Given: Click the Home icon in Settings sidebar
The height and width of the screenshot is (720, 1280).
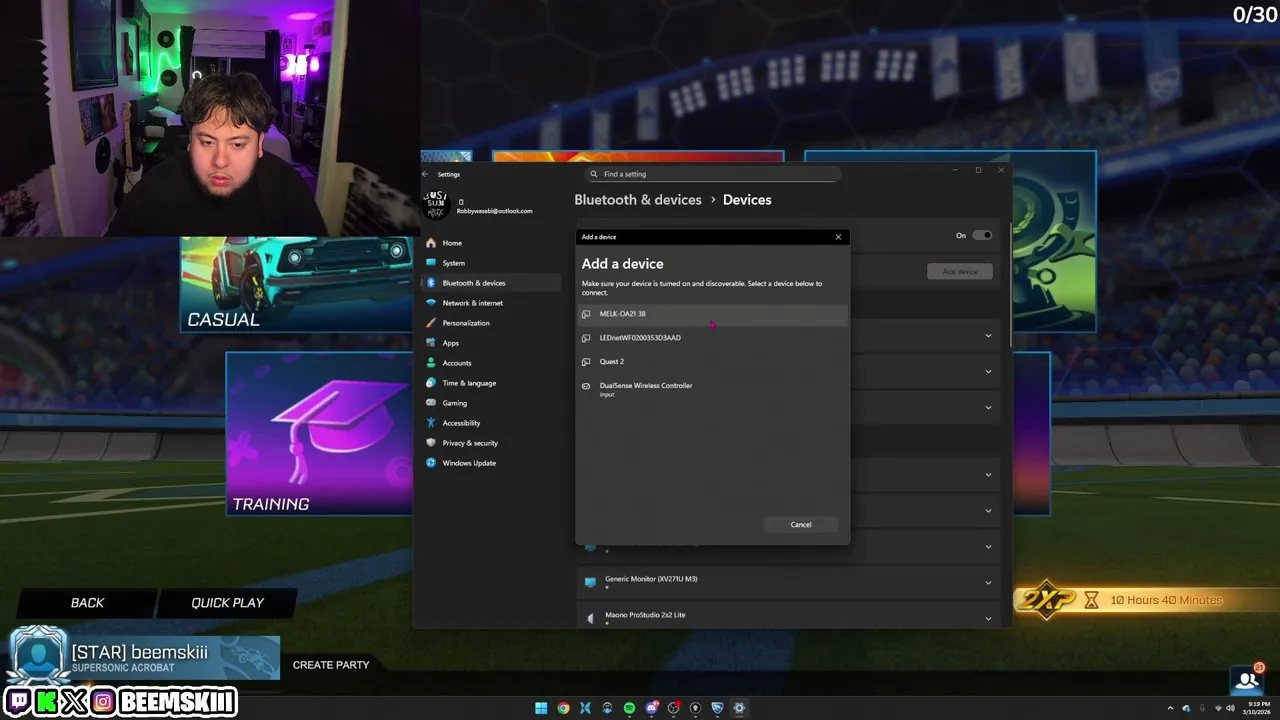Looking at the screenshot, I should (431, 243).
